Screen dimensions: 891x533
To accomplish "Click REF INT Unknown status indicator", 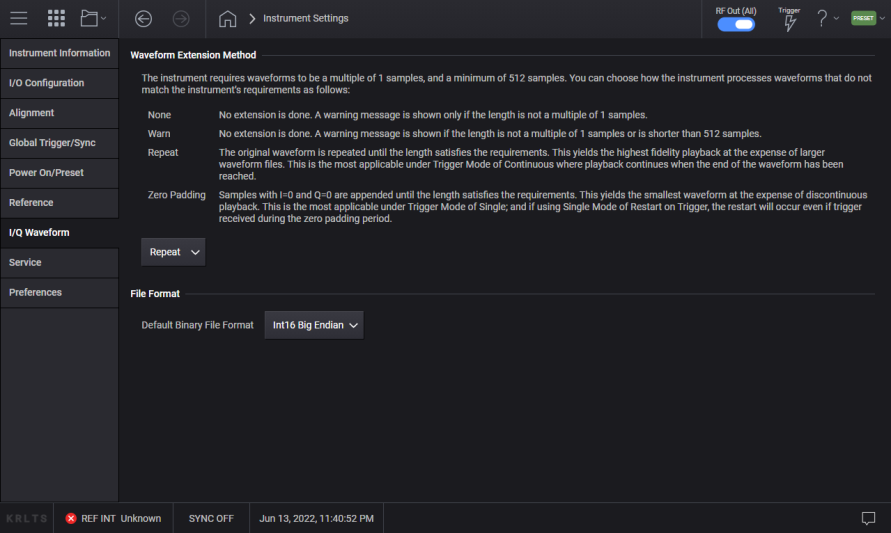I will click(113, 518).
